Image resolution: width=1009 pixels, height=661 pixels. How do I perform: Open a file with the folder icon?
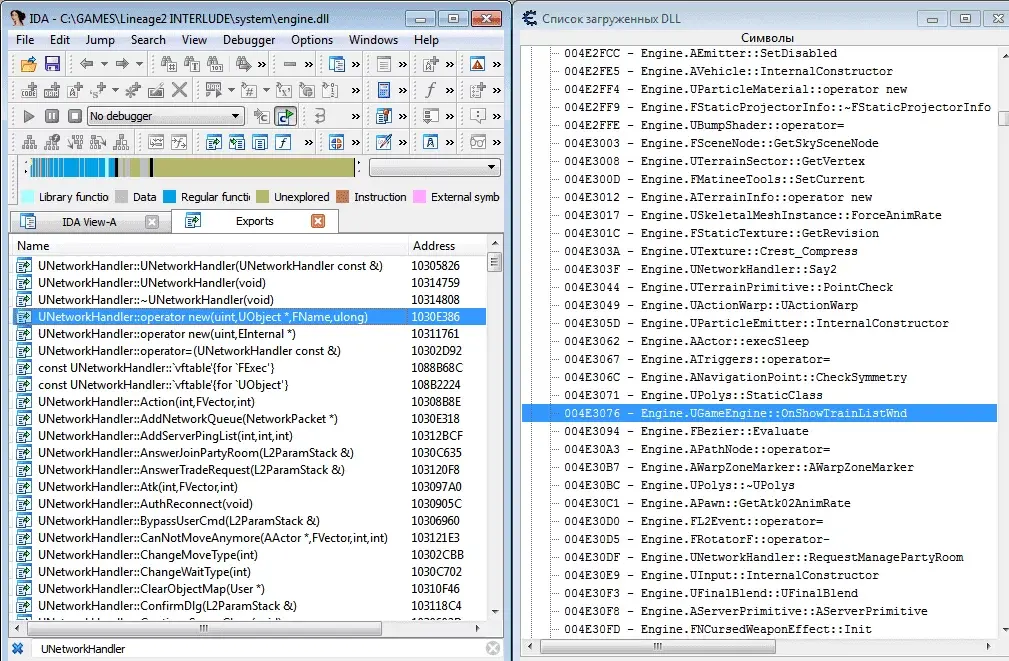29,64
